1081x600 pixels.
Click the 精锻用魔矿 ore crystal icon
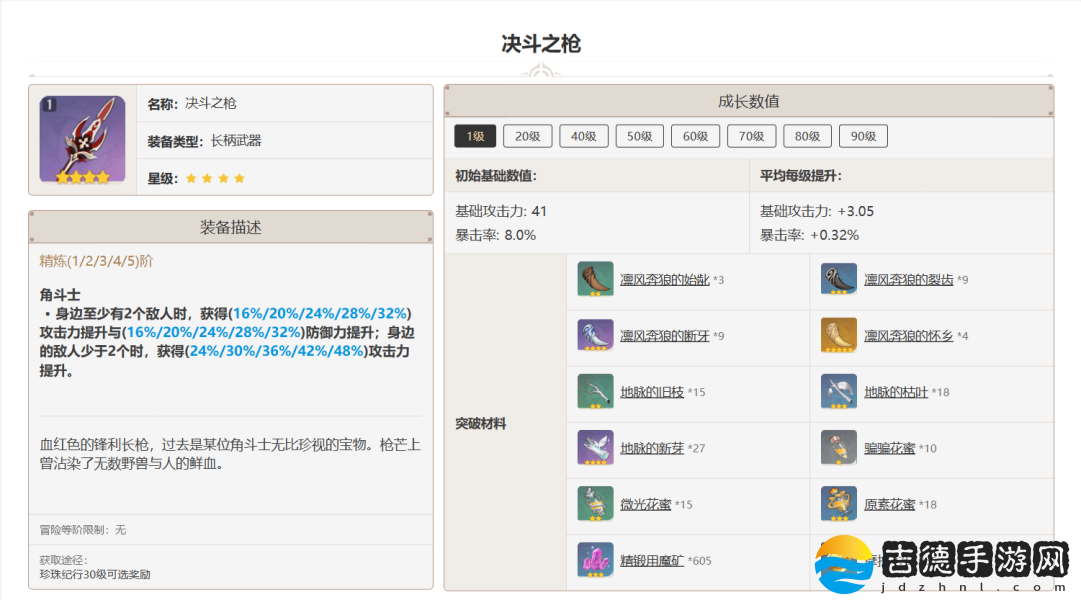pos(595,560)
